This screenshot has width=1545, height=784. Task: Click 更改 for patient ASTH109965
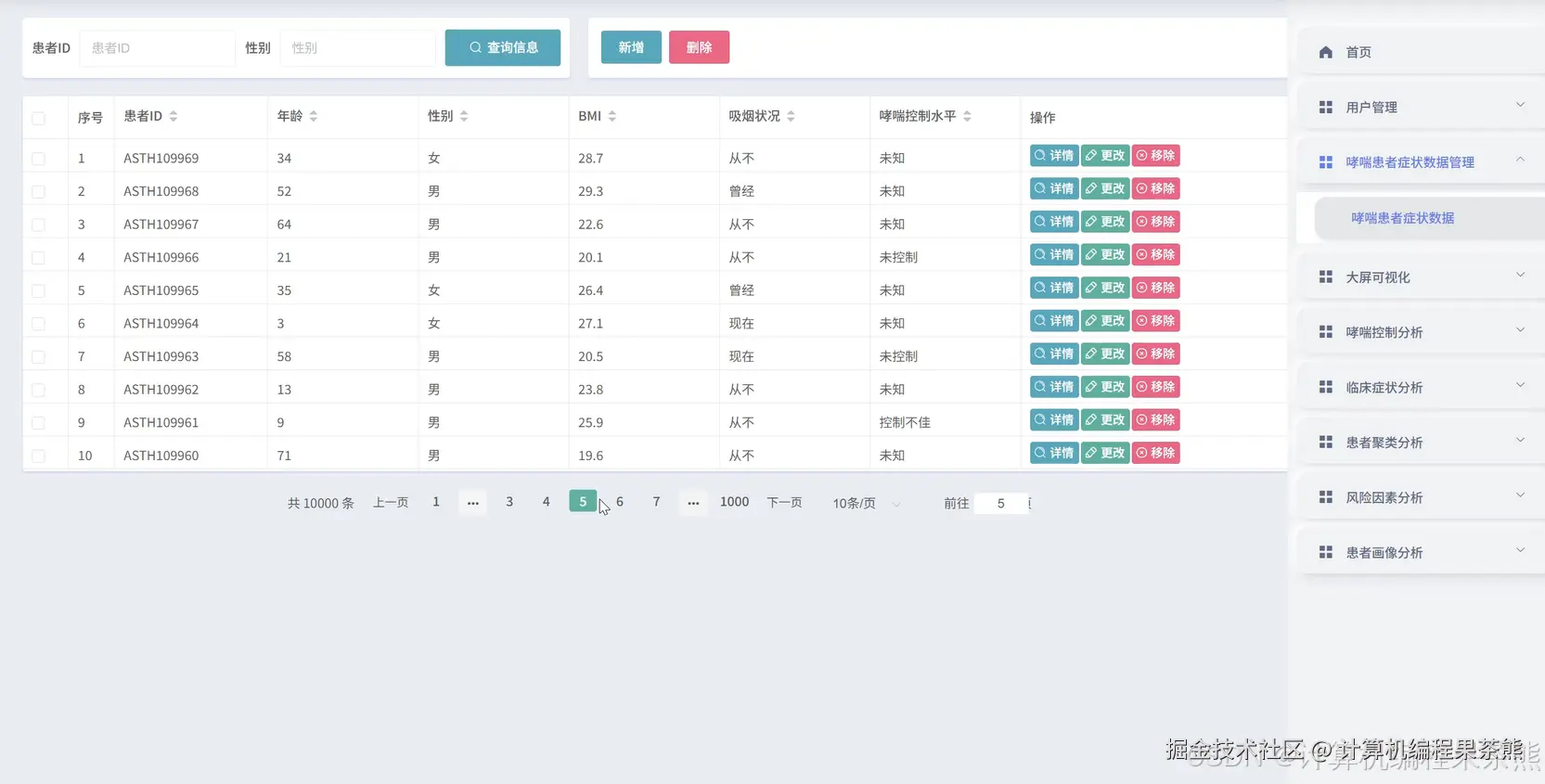coord(1105,288)
